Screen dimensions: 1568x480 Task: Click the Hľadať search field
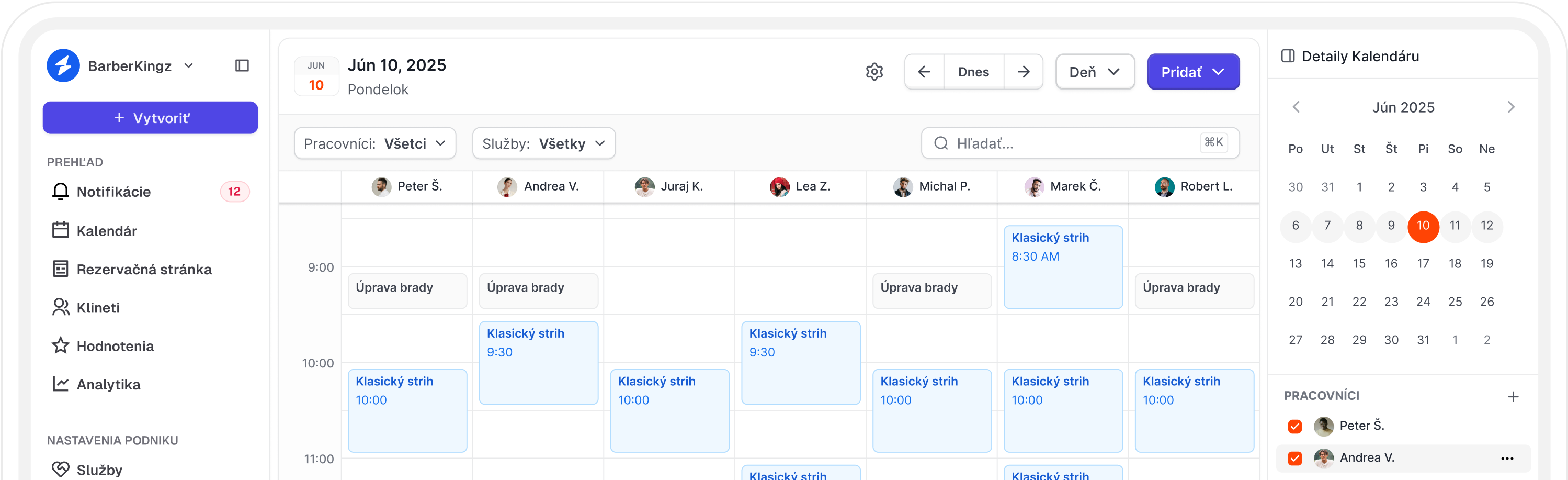(x=1071, y=144)
